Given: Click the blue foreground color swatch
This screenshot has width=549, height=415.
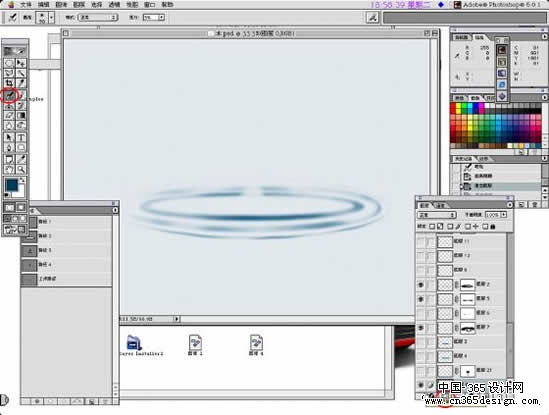Looking at the screenshot, I should click(12, 185).
